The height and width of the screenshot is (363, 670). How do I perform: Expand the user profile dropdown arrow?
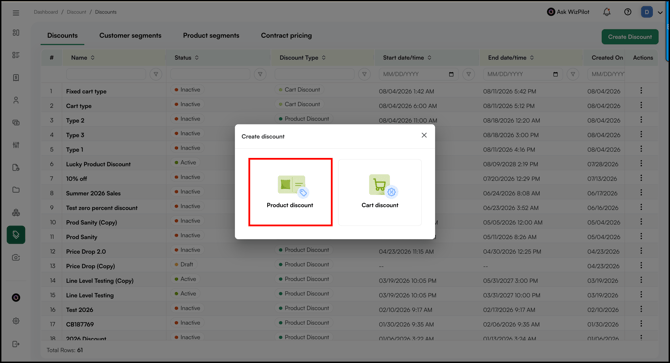pyautogui.click(x=660, y=12)
